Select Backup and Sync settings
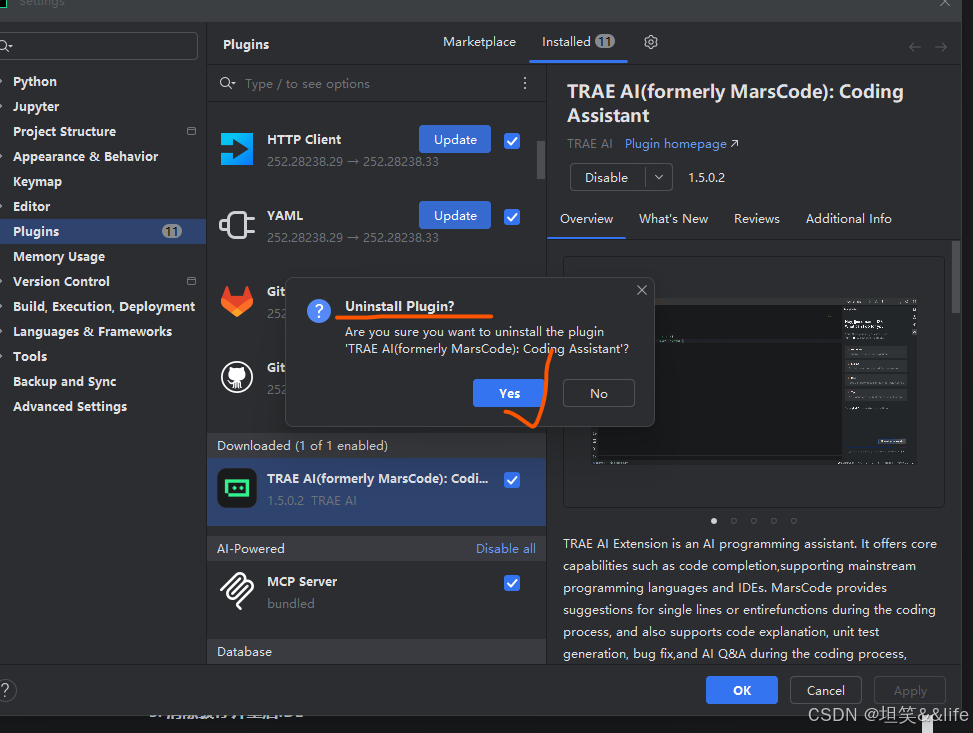This screenshot has width=973, height=733. 65,382
